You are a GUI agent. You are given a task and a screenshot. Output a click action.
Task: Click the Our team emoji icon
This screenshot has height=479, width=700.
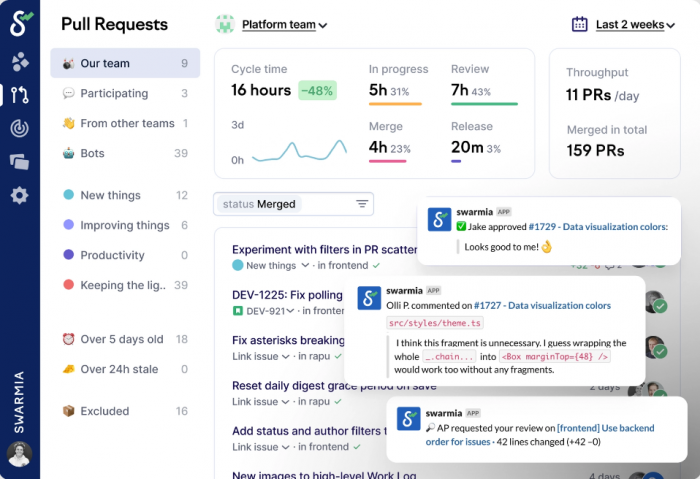[68, 63]
